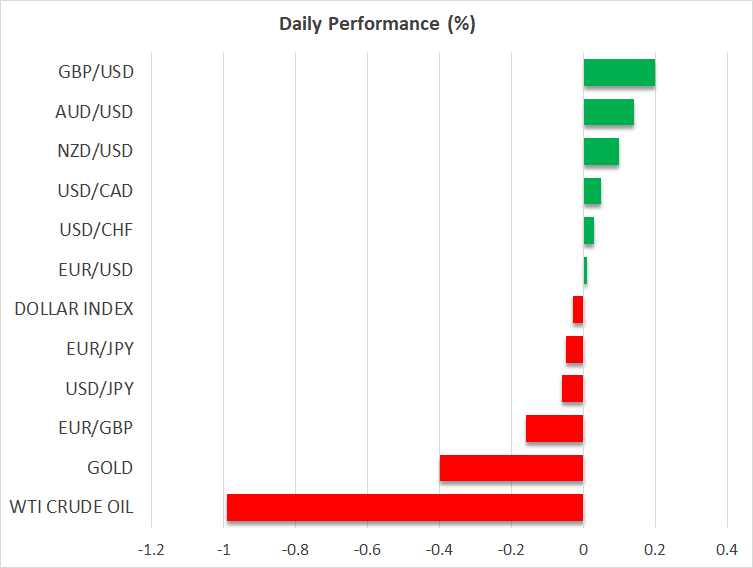The height and width of the screenshot is (568, 753).
Task: Select the green USD/CHF bar
Action: tap(589, 231)
